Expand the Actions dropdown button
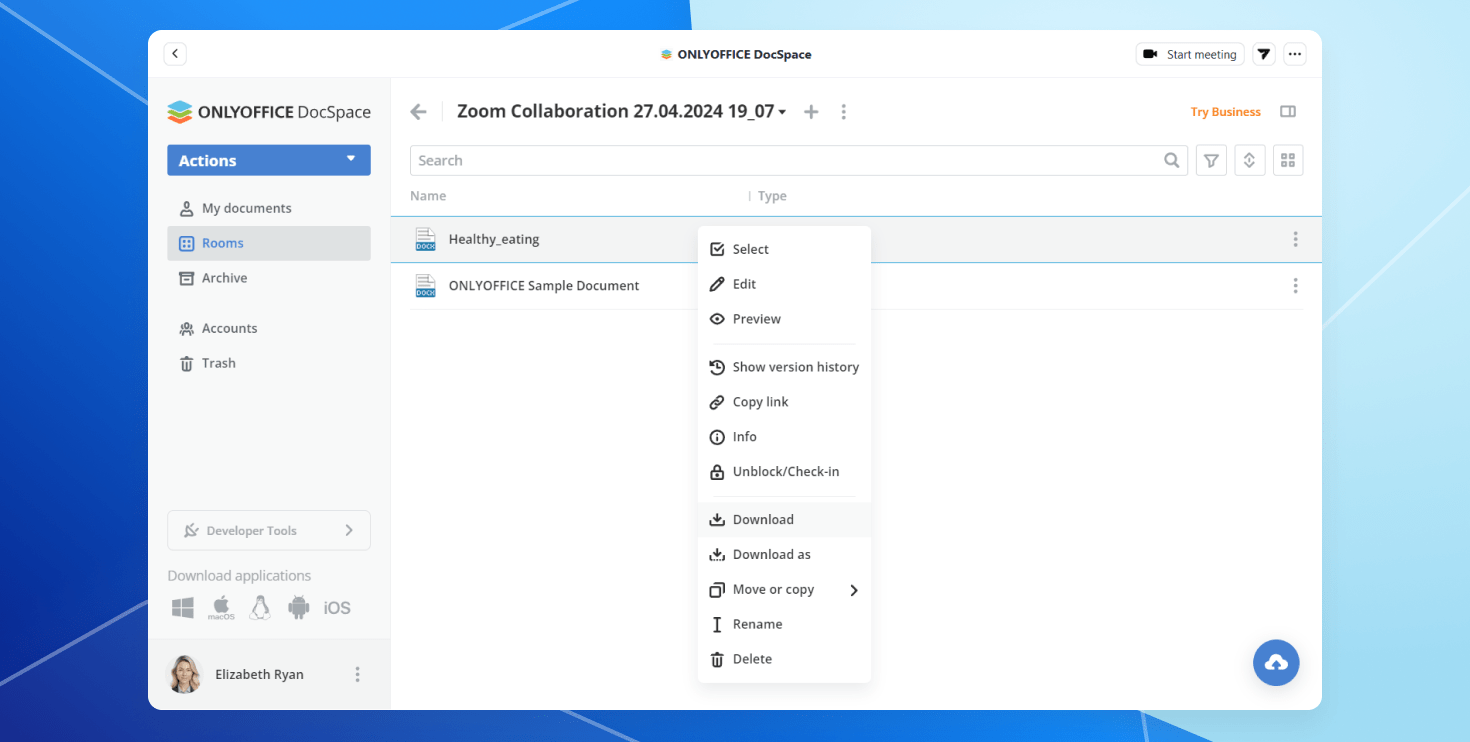 [268, 160]
